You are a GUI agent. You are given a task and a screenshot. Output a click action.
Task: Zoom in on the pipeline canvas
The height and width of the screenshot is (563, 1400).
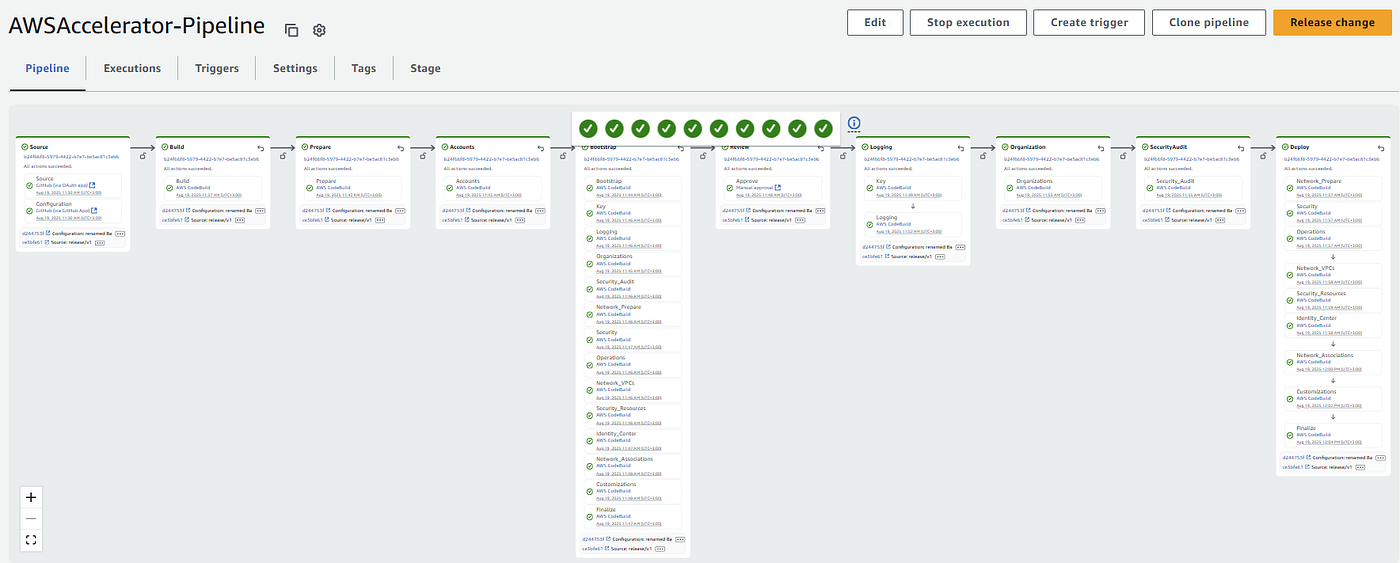pos(31,497)
